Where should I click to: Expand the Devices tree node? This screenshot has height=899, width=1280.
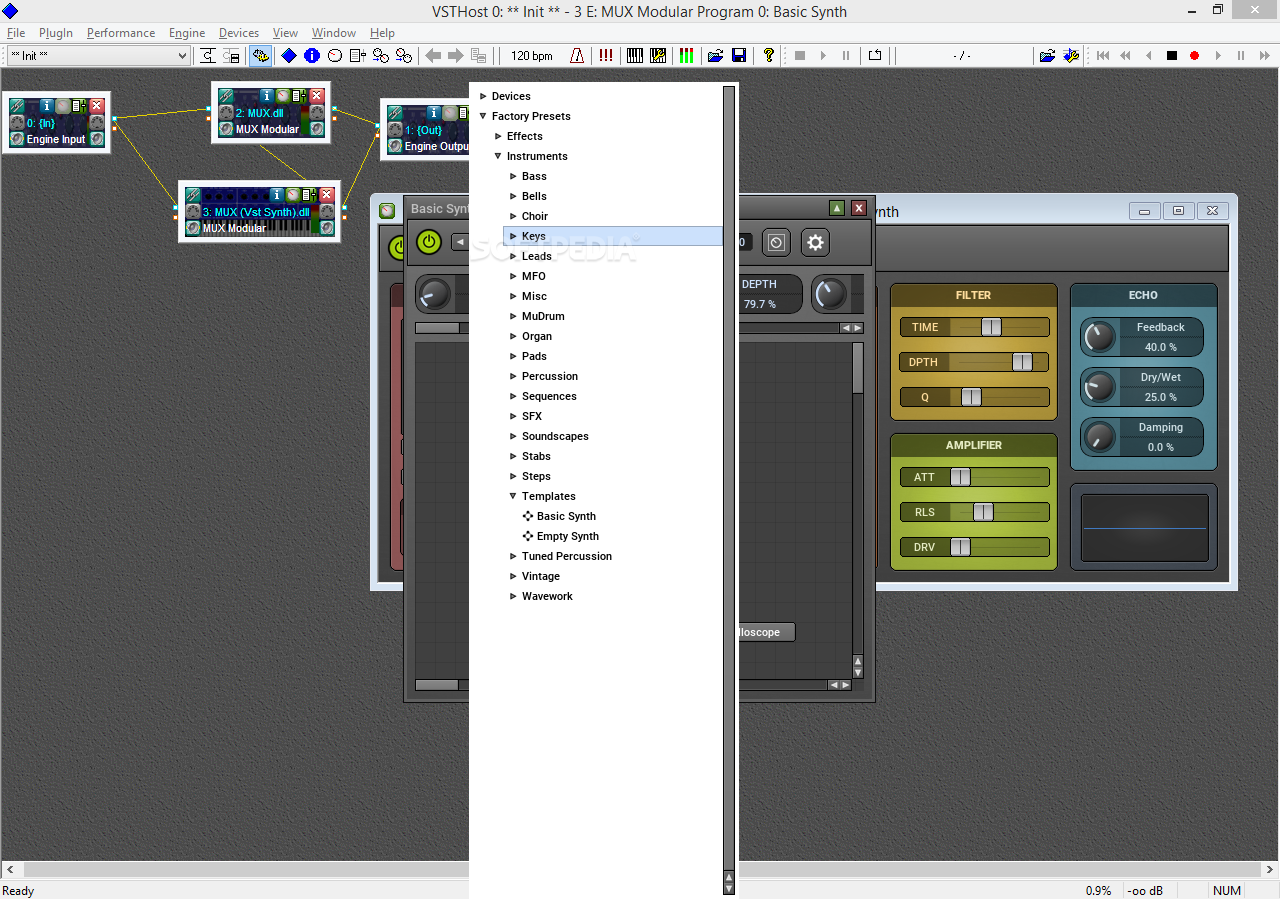point(483,96)
